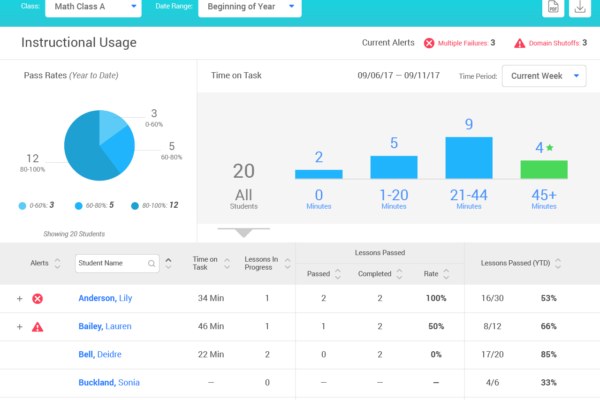Click the 60-80% legend swatch
600x400 pixels.
point(78,206)
